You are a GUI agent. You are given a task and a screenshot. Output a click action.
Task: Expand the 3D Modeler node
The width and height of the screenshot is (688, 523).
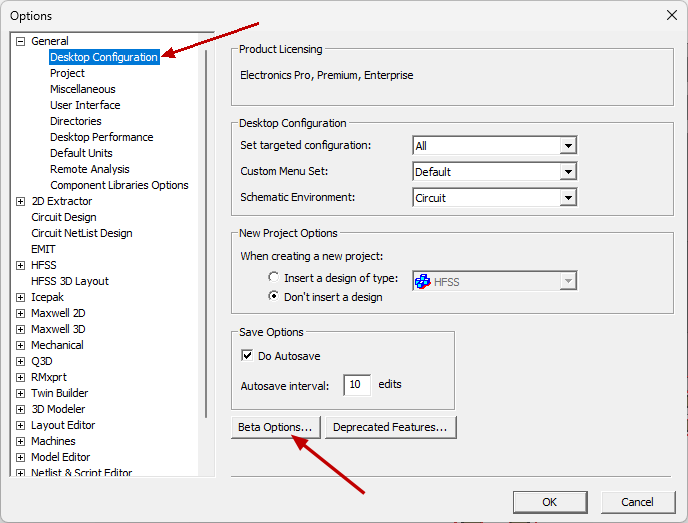(x=20, y=409)
